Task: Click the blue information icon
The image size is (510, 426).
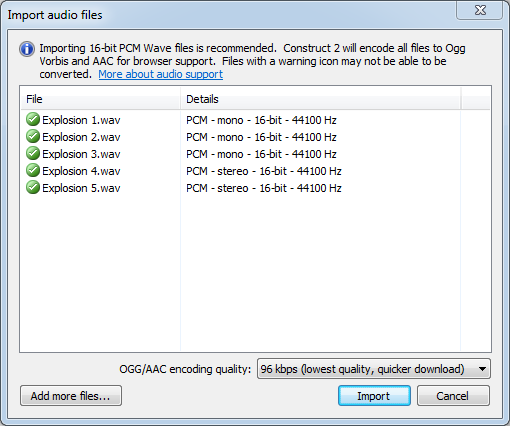Action: (x=27, y=49)
